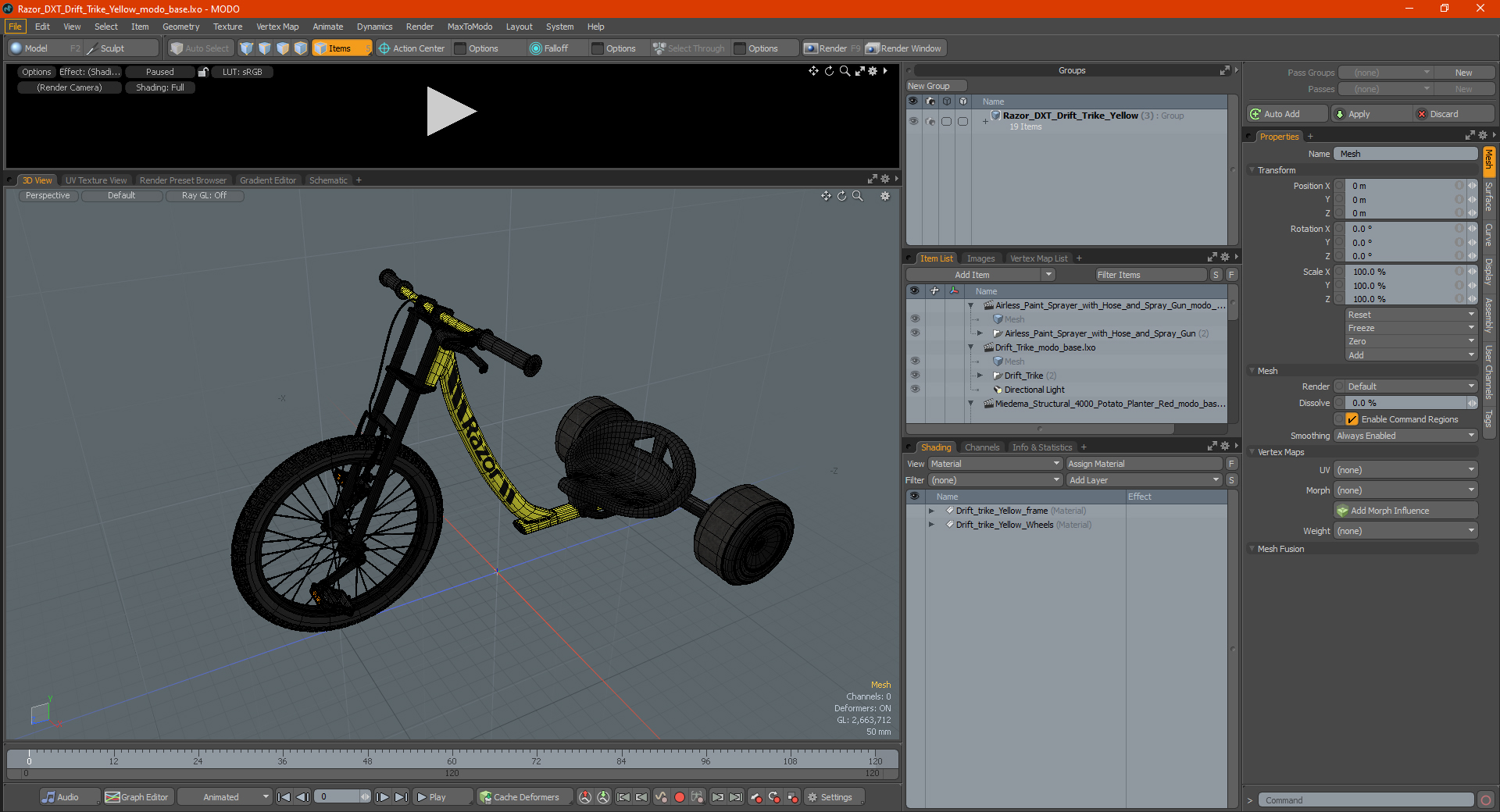1500x812 pixels.
Task: Step to next frame
Action: [x=382, y=797]
